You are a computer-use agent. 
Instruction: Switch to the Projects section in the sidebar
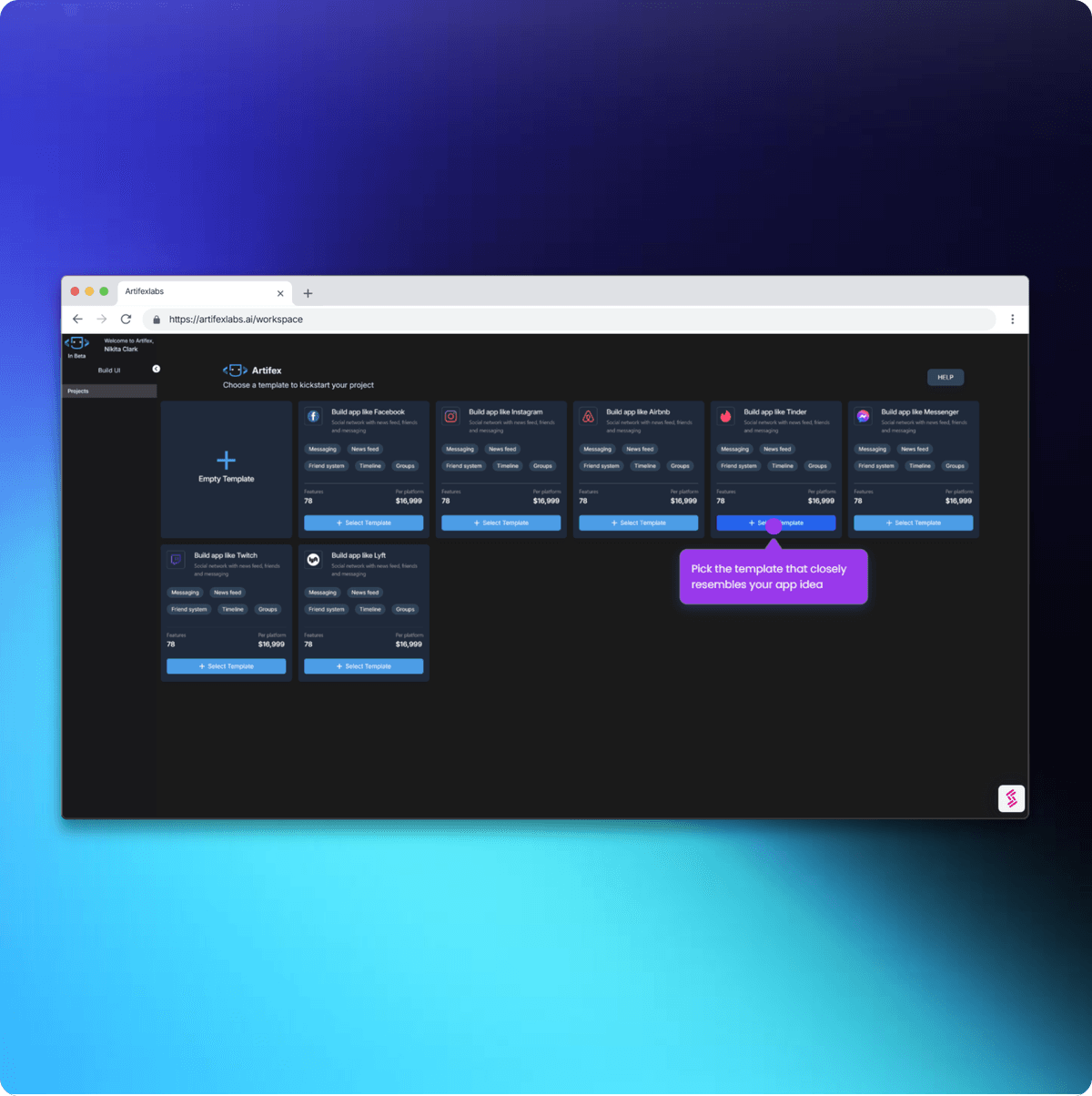(78, 391)
